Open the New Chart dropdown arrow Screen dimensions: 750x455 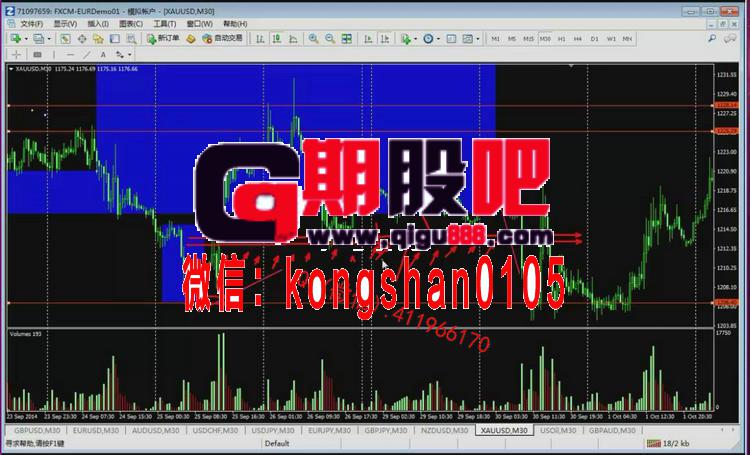pyautogui.click(x=25, y=39)
